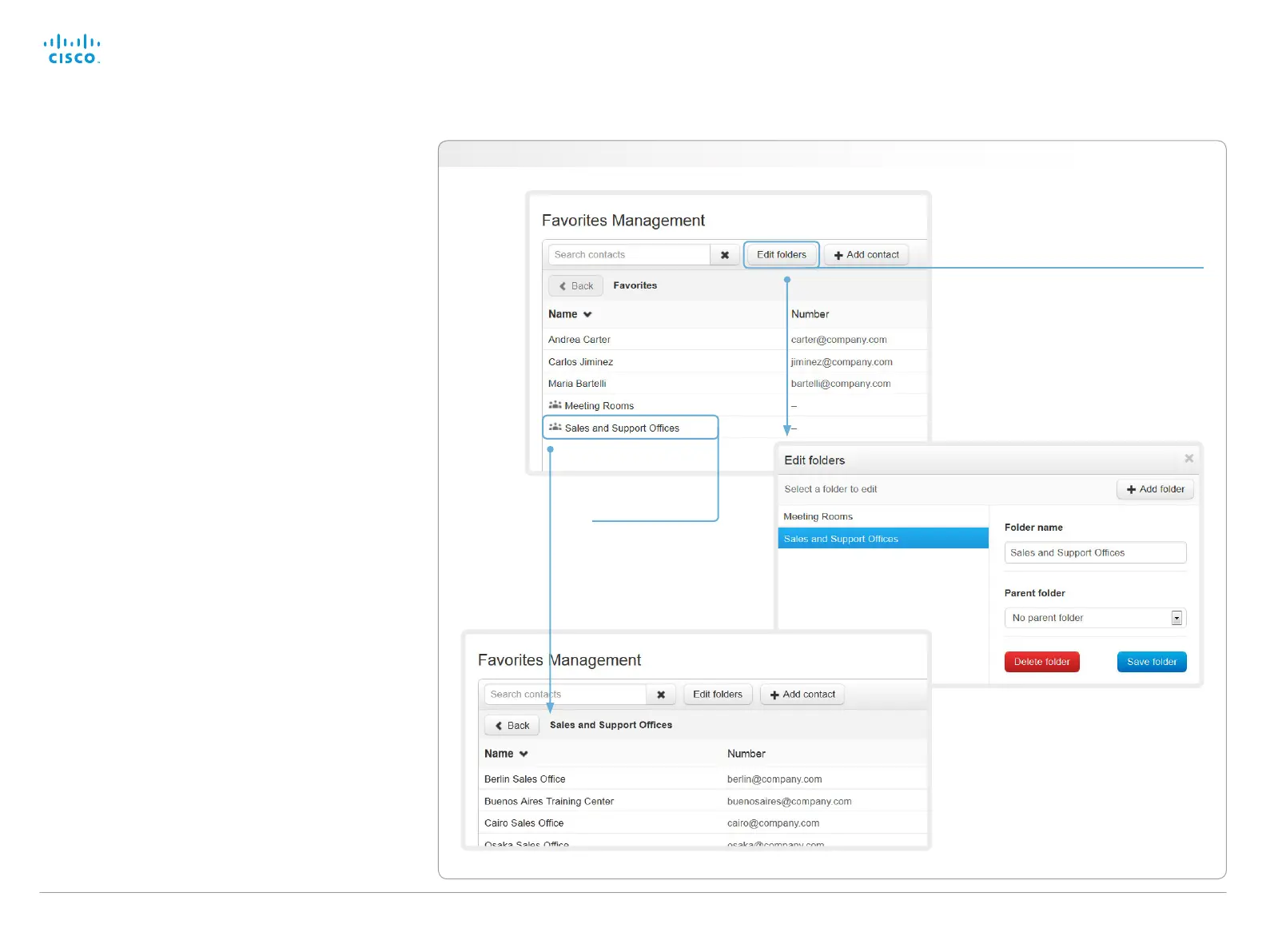Click the red Delete folder button

pyautogui.click(x=1042, y=662)
